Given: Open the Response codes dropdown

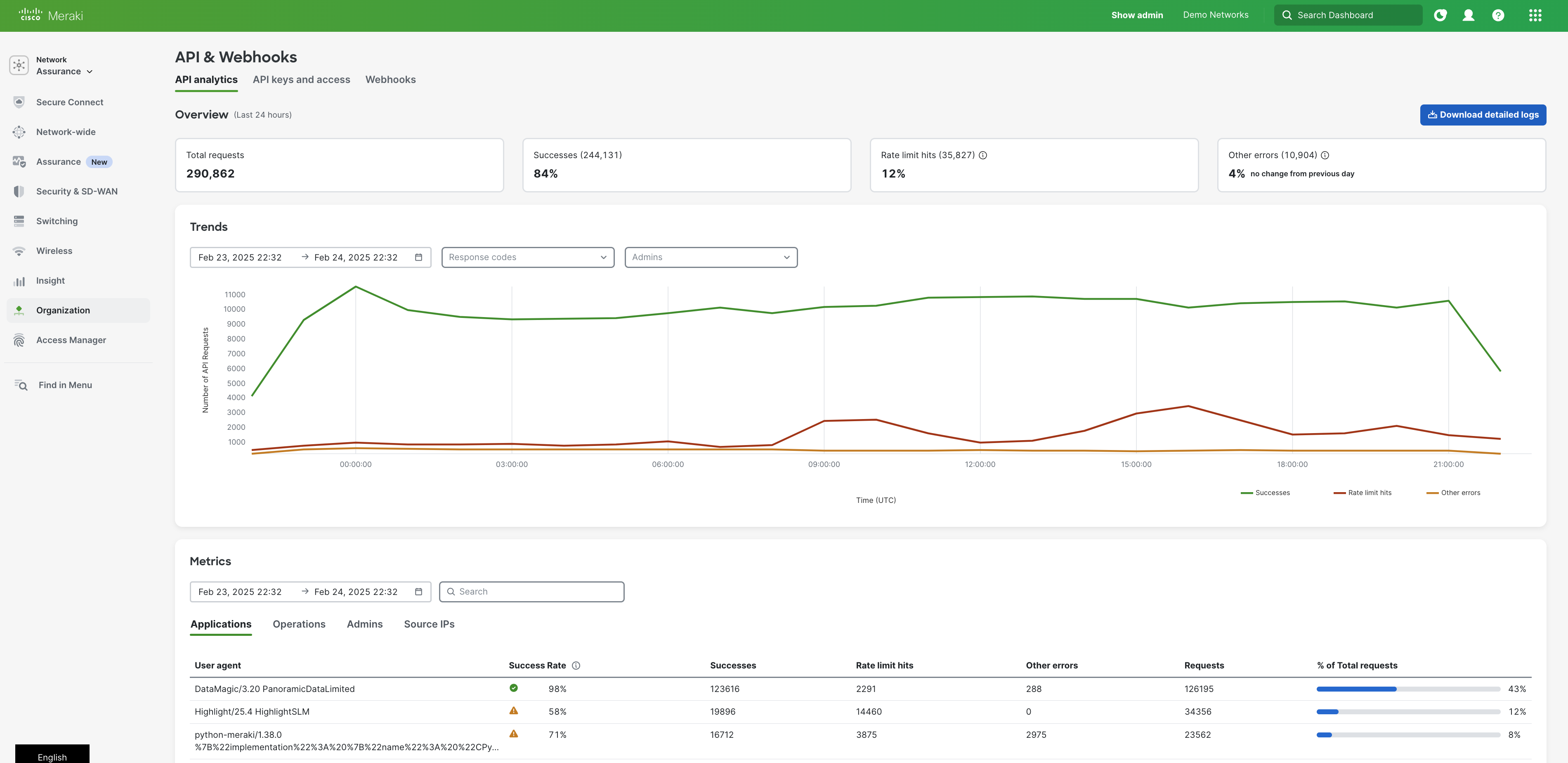Looking at the screenshot, I should (x=527, y=257).
